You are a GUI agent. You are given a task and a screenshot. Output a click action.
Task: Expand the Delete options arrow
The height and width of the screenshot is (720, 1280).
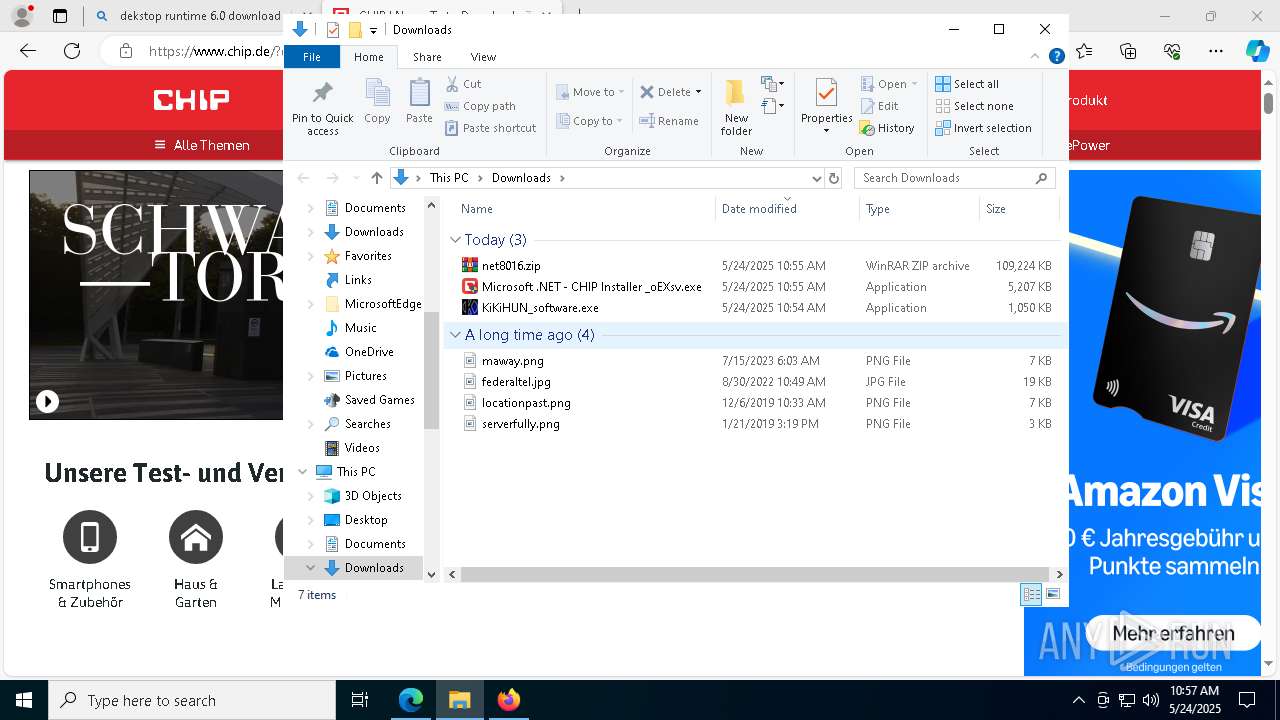698,92
